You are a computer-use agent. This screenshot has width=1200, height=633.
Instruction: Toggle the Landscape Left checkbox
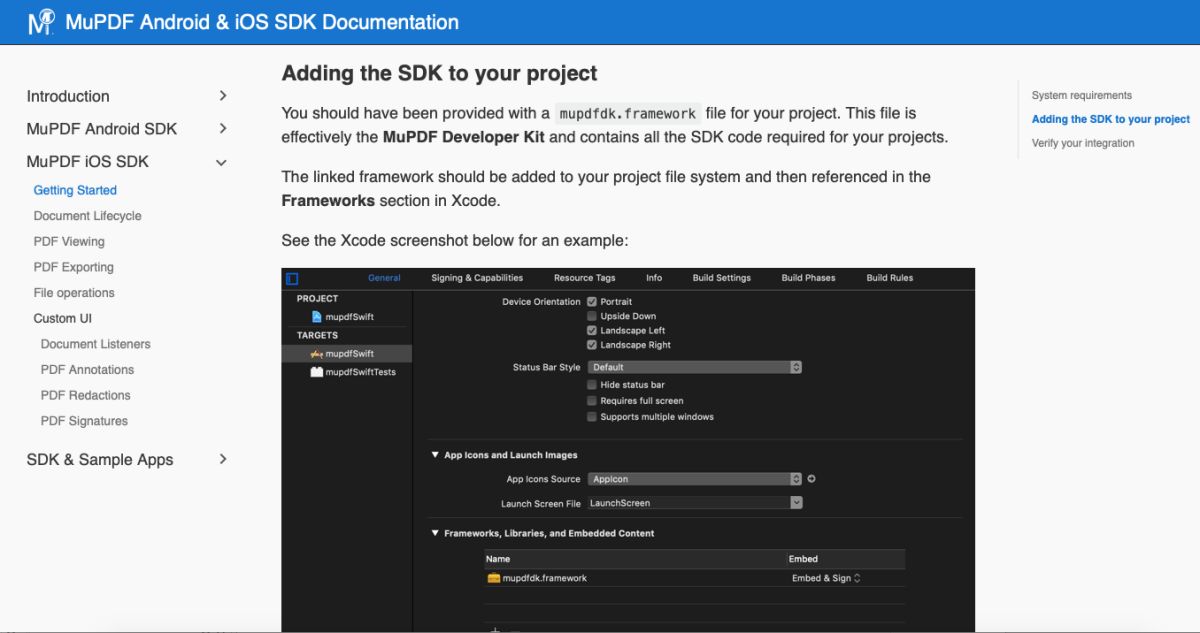click(x=592, y=330)
